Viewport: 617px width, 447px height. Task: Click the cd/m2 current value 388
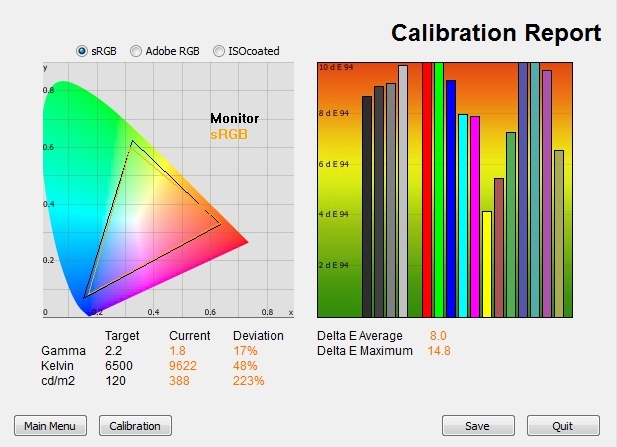(179, 381)
